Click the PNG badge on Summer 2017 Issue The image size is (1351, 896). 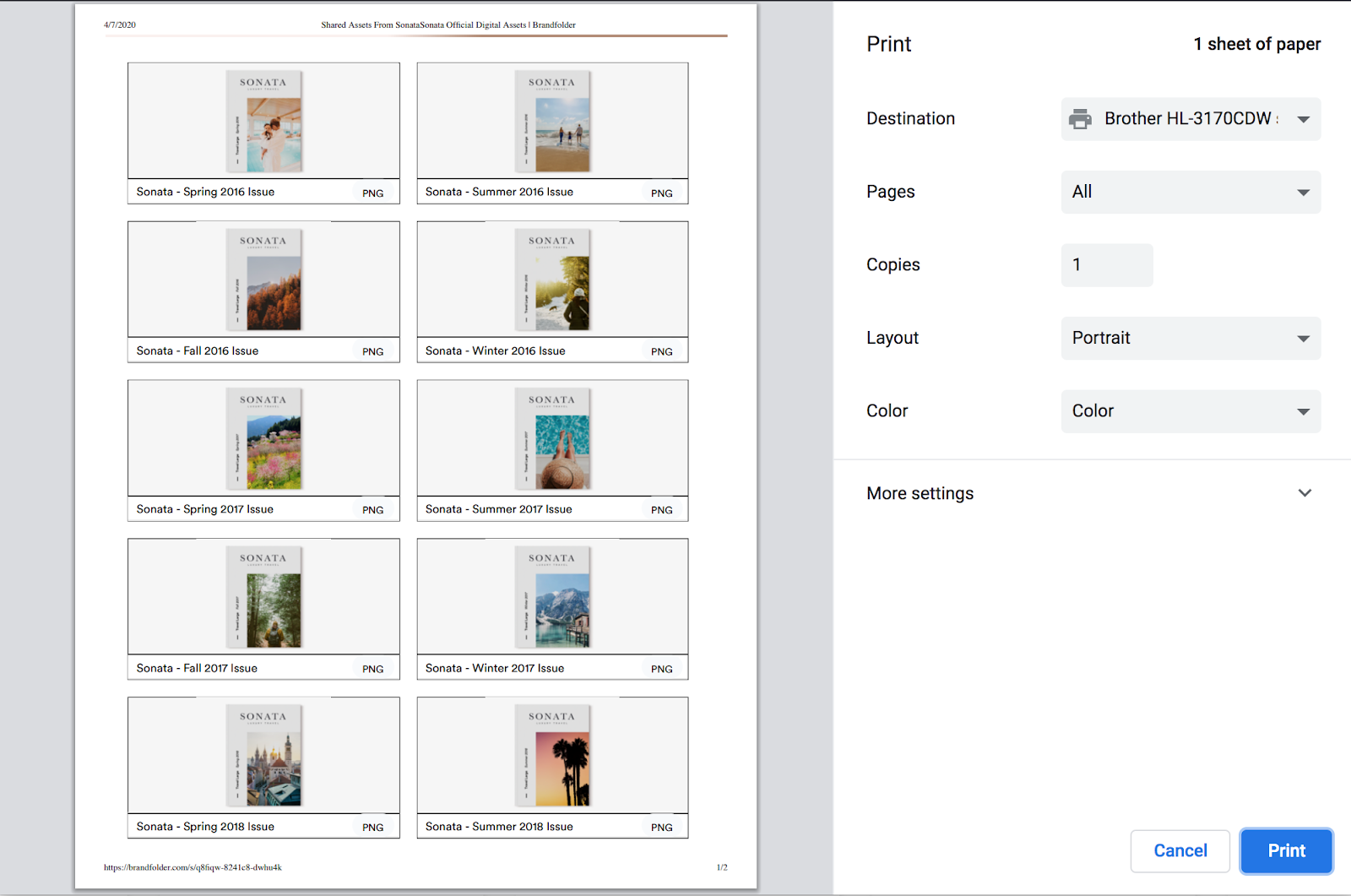662,510
